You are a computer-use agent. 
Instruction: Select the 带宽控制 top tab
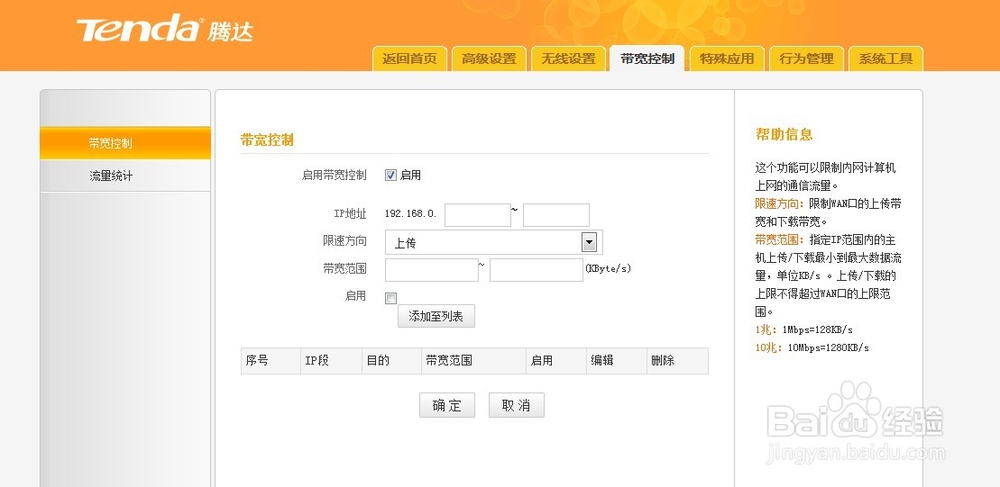647,59
